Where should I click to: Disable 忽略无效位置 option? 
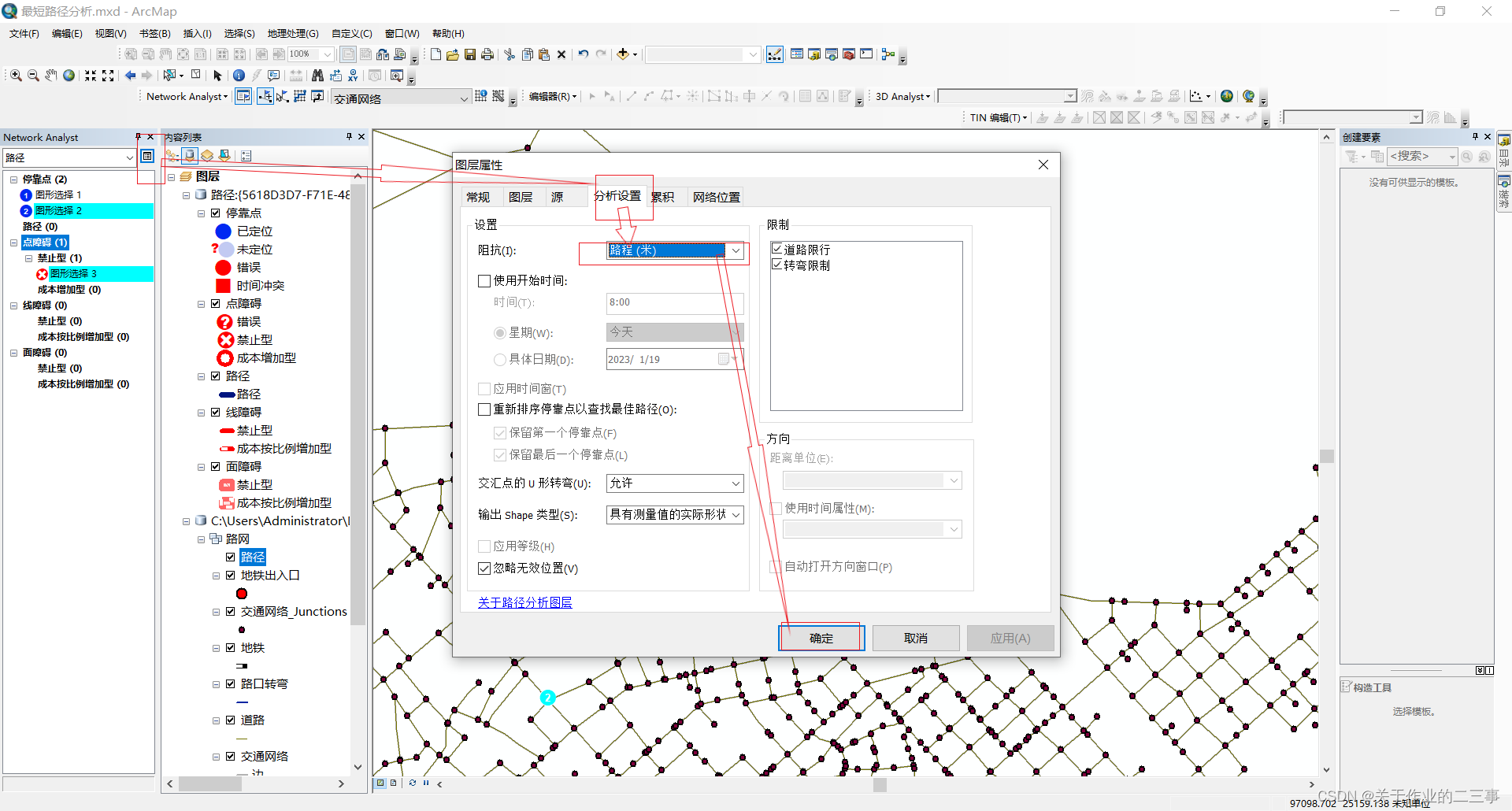click(x=485, y=568)
